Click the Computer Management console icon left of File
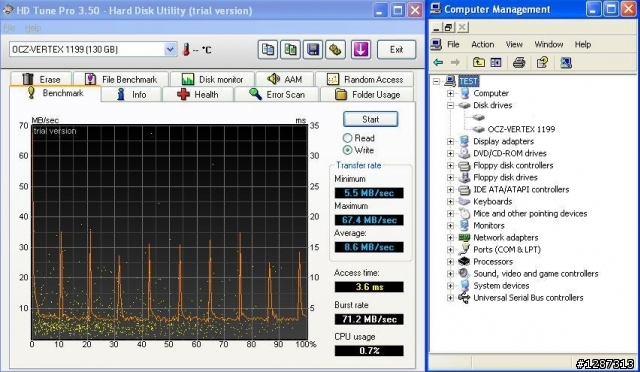Screen dimensions: 640x372 pyautogui.click(x=436, y=44)
